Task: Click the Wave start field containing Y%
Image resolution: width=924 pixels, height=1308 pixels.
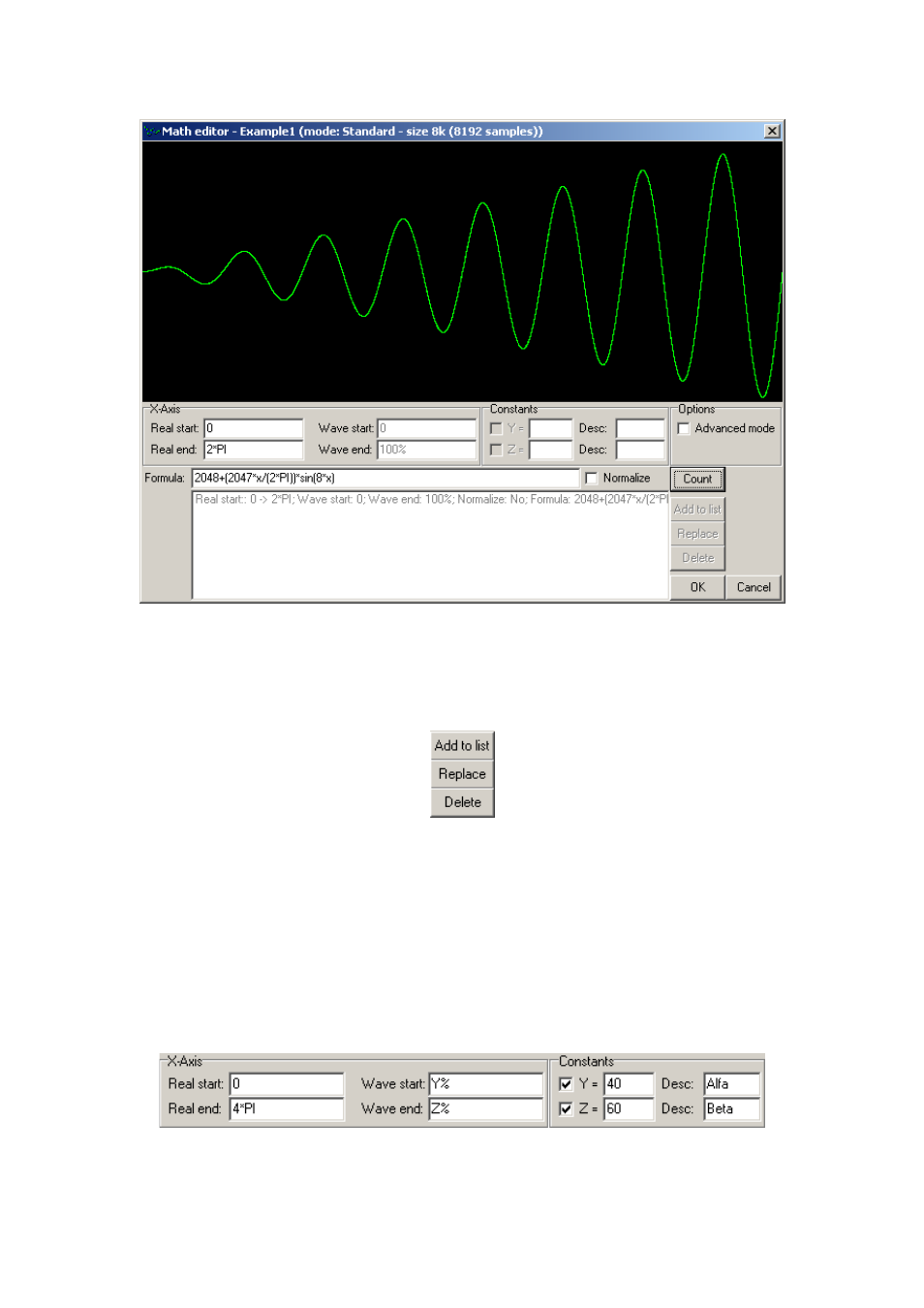Action: point(486,1084)
